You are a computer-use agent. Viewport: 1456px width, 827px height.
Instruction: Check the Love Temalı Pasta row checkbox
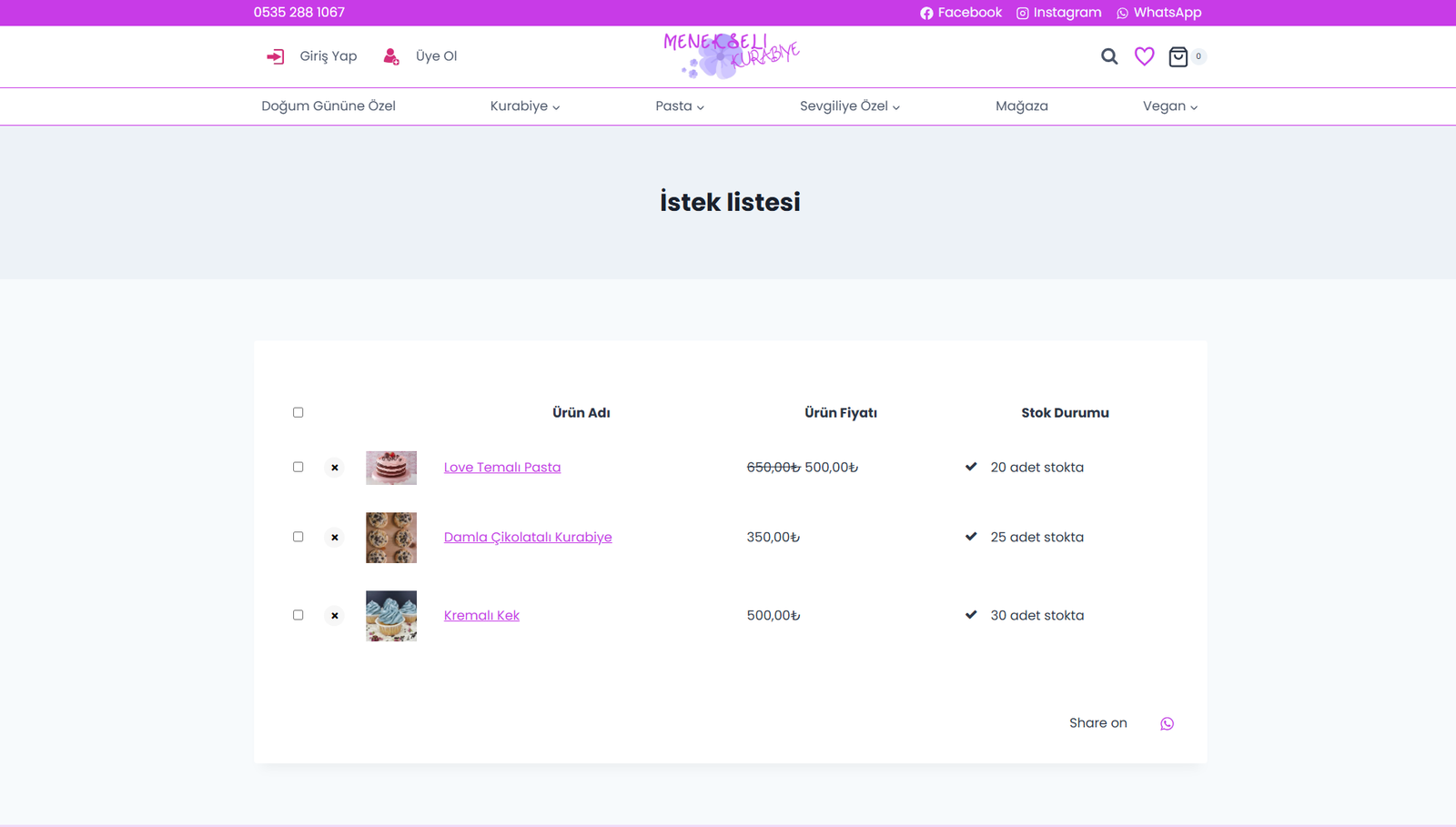298,467
